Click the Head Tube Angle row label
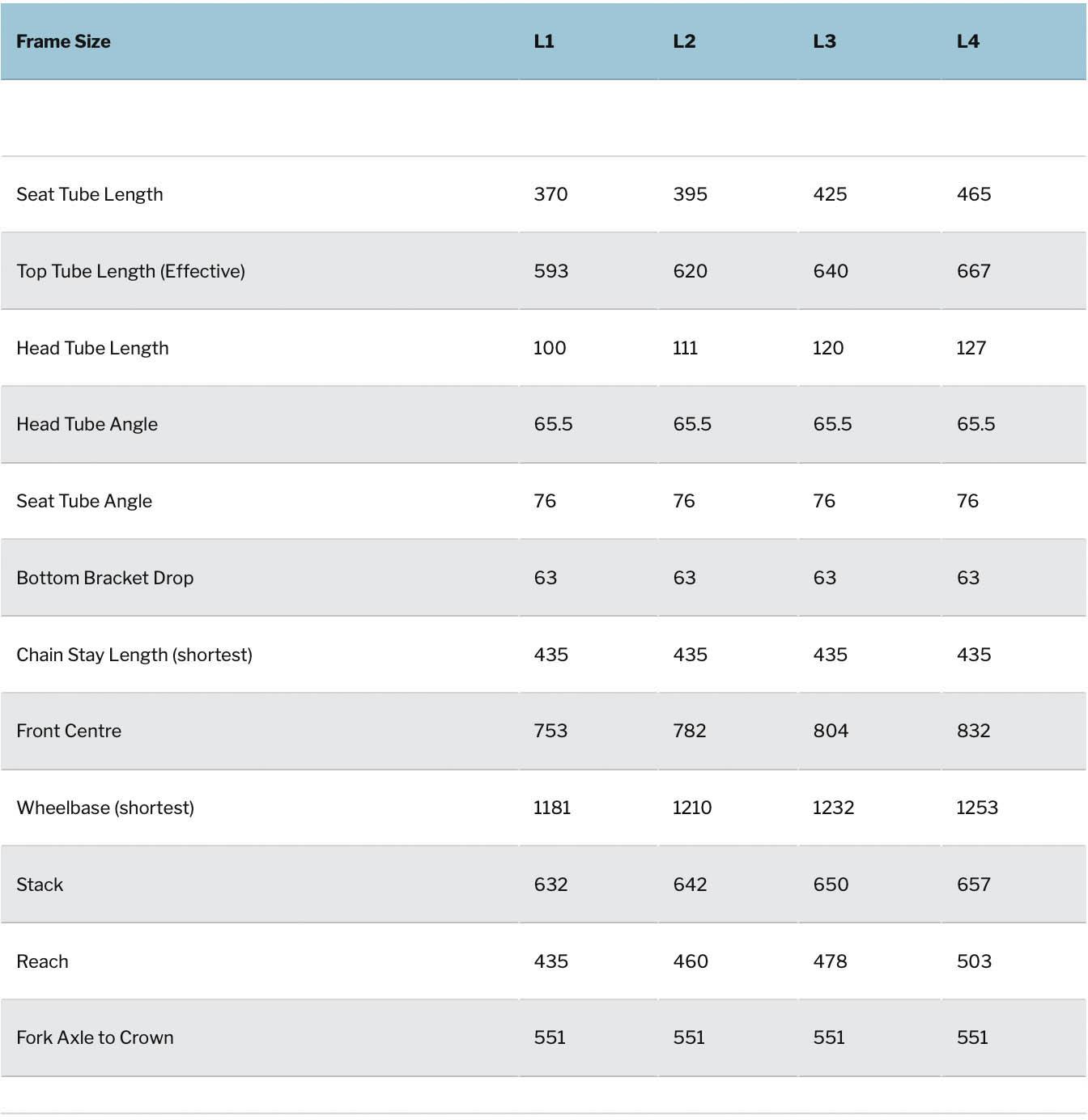1088x1120 pixels. pos(87,424)
